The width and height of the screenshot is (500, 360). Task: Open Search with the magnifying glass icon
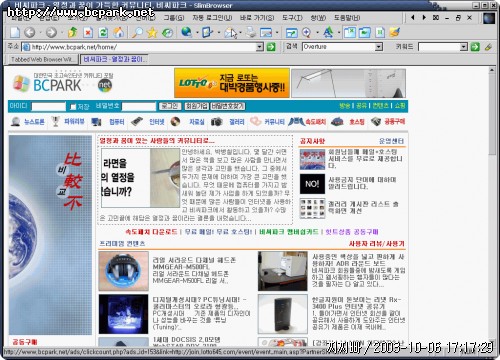[137, 32]
